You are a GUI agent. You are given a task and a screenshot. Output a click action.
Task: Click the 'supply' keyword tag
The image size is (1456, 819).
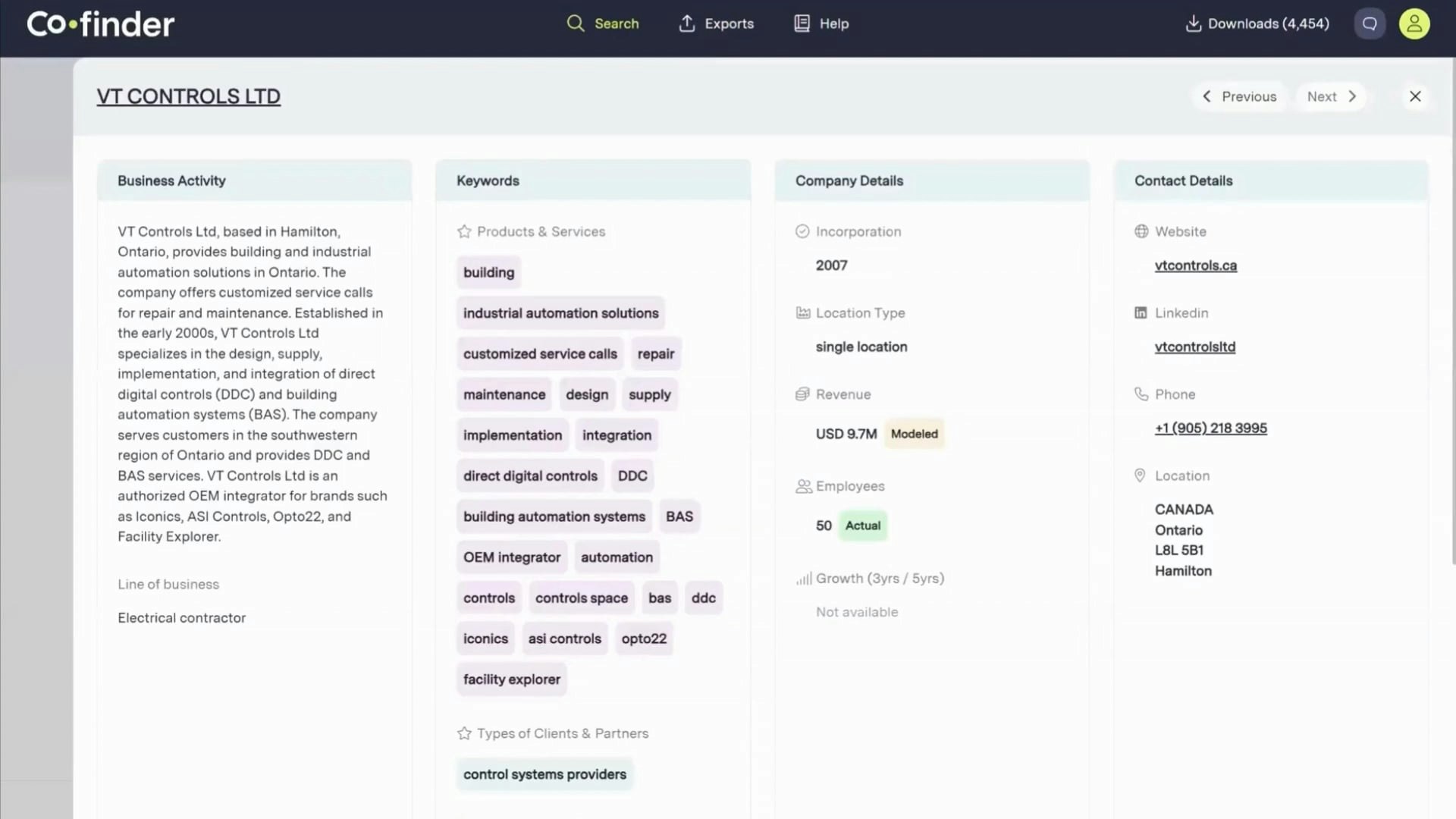click(650, 394)
